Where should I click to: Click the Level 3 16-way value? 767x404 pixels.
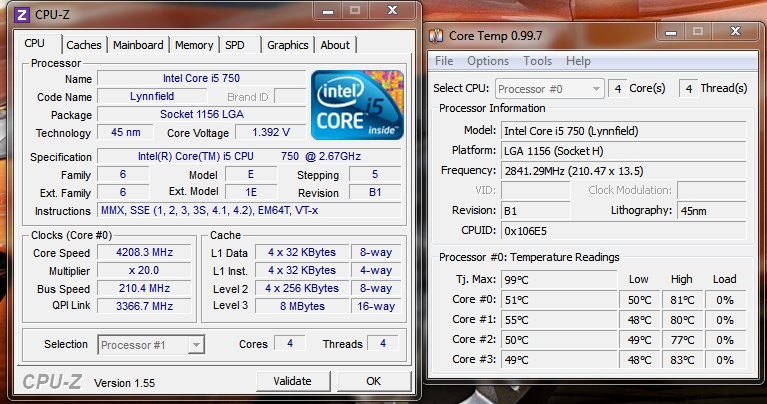[x=376, y=307]
